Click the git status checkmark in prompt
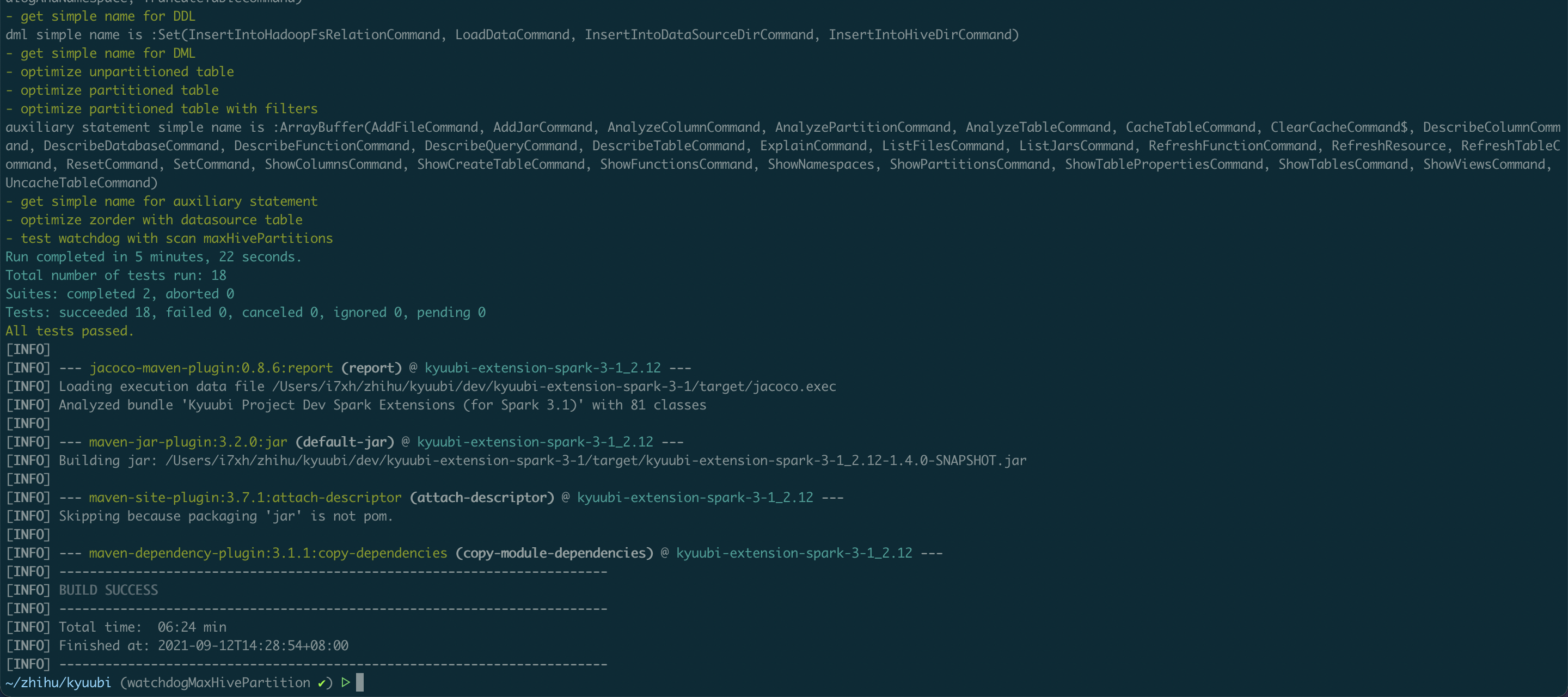This screenshot has height=697, width=1568. [x=321, y=683]
